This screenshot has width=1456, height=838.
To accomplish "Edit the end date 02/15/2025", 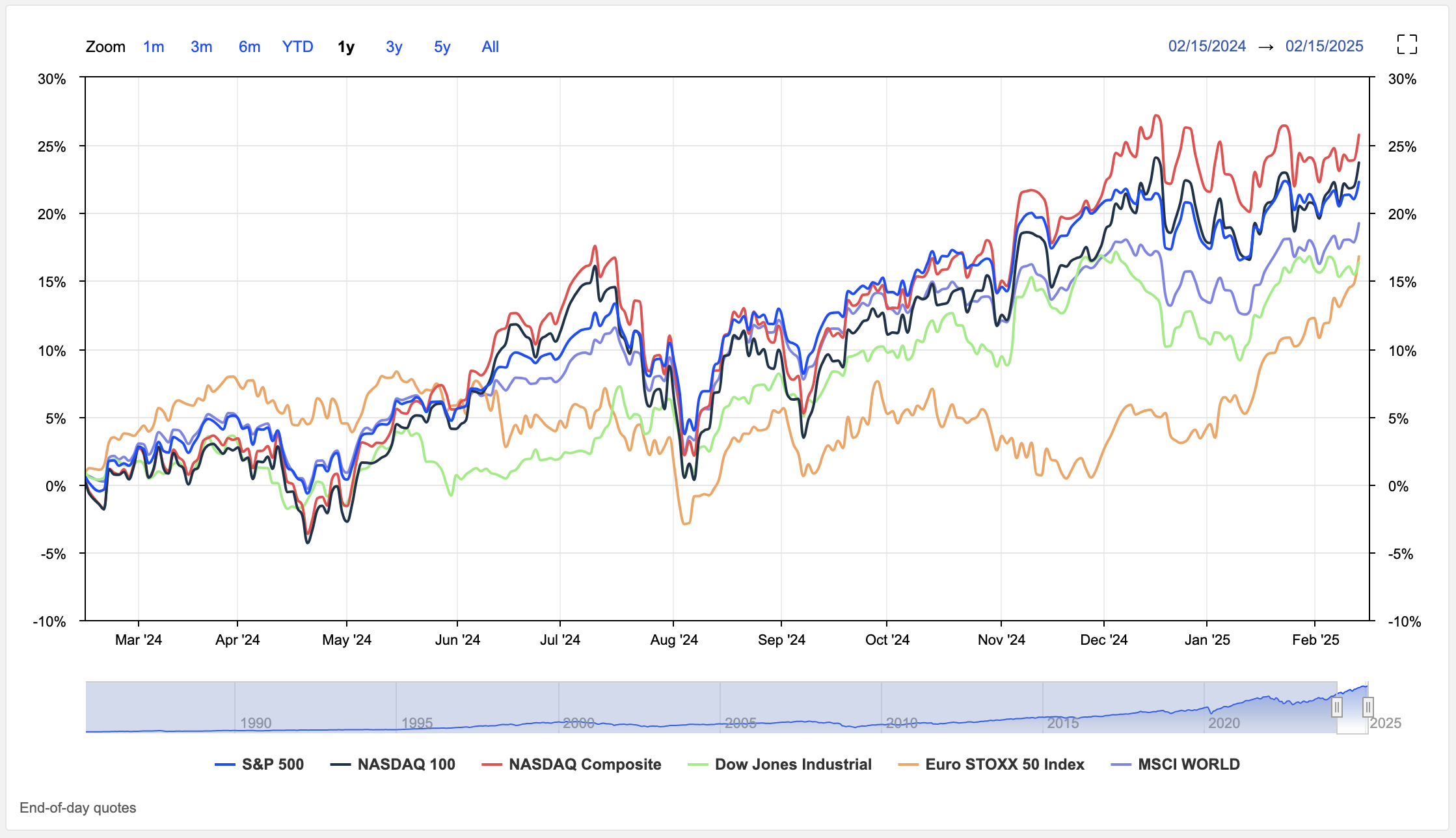I will coord(1324,46).
